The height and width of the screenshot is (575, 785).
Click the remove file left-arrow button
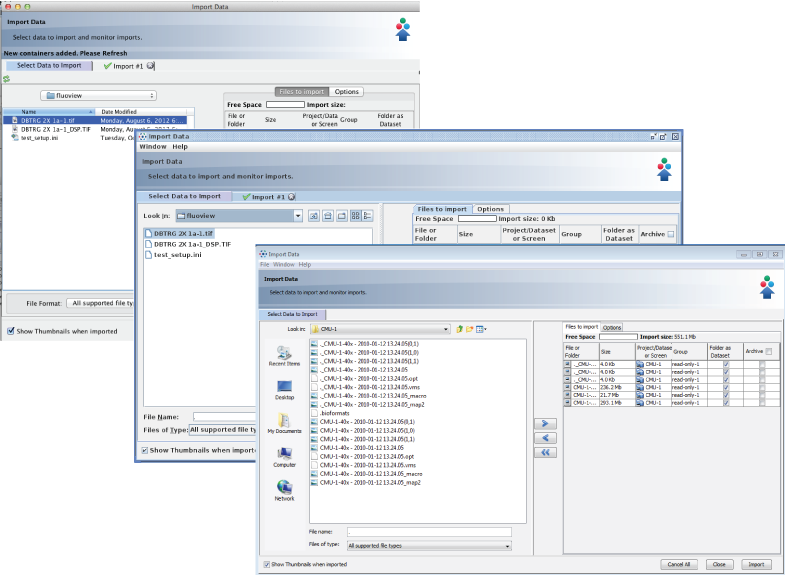(x=545, y=438)
